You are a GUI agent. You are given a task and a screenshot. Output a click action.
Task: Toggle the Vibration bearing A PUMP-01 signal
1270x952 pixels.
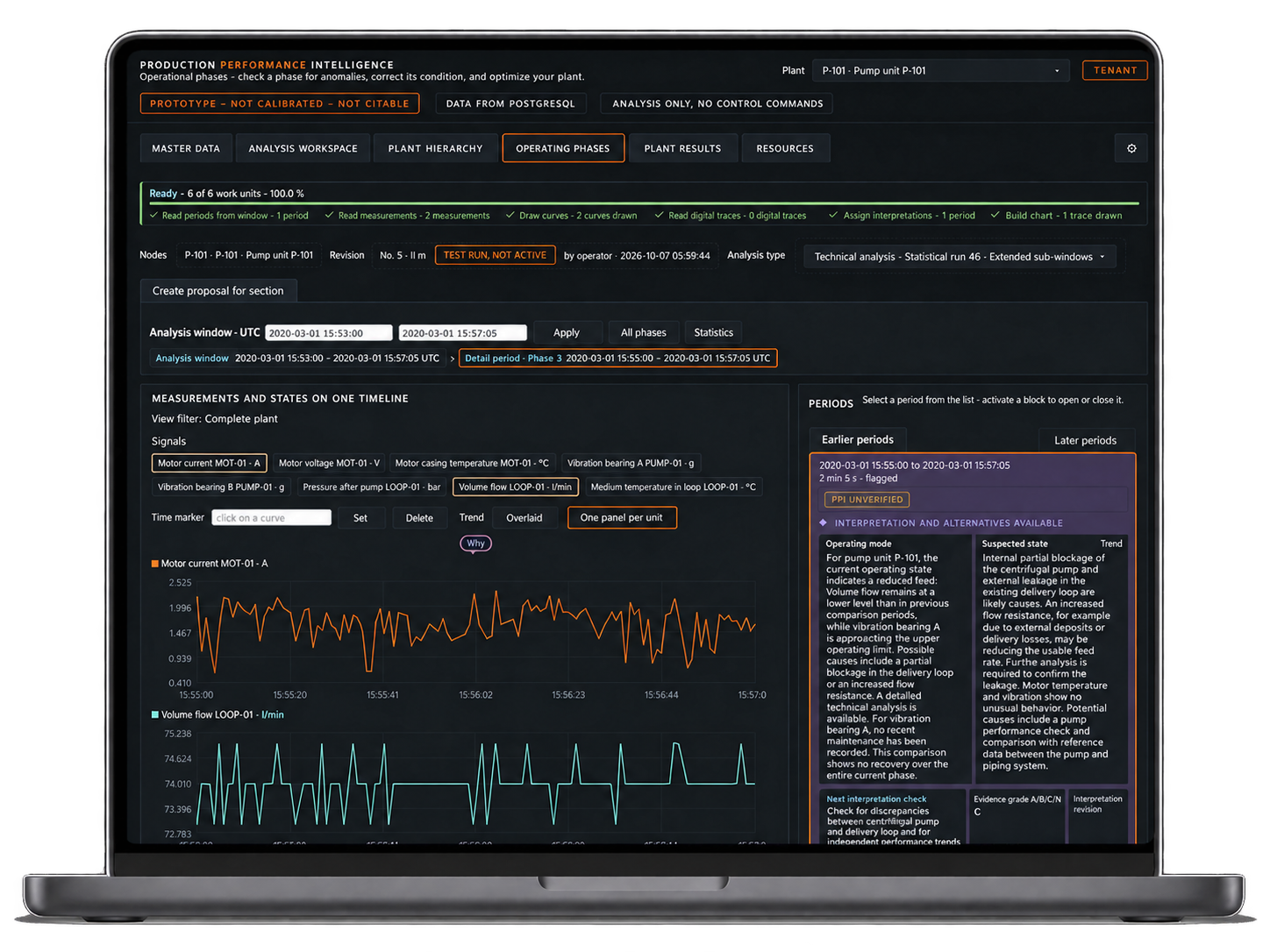pos(631,463)
